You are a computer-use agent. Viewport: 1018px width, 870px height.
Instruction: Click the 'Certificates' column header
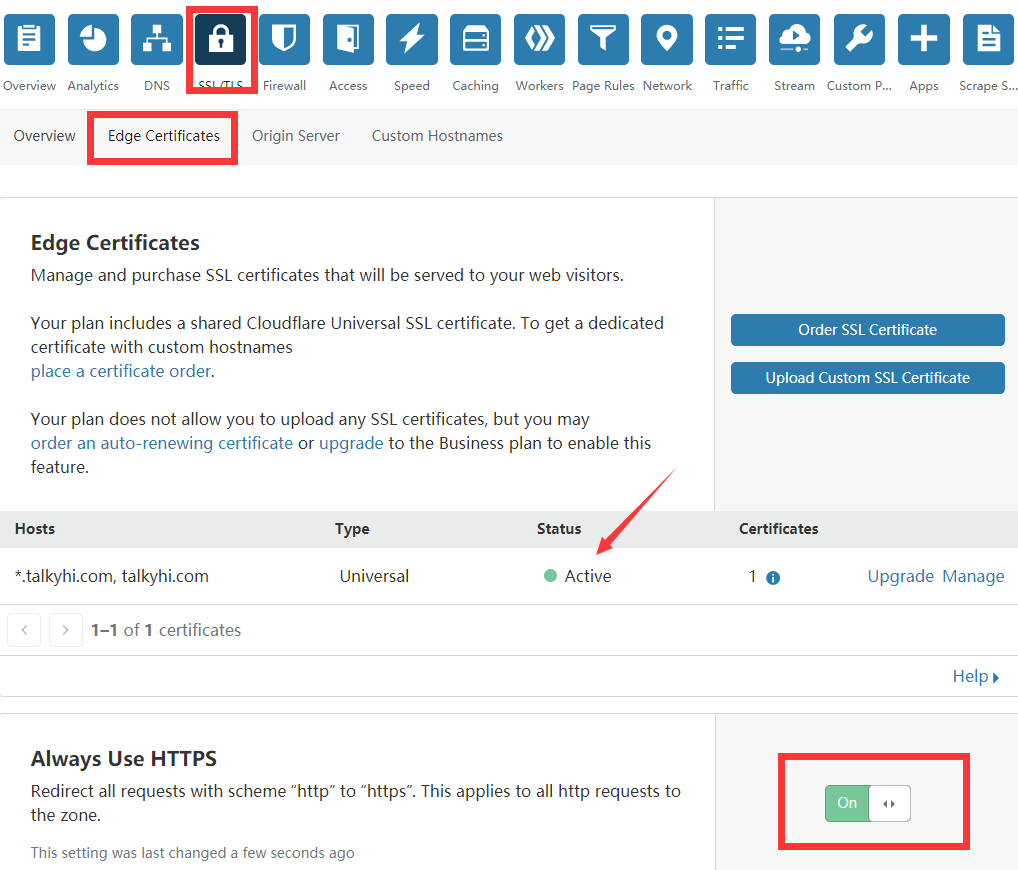(778, 529)
